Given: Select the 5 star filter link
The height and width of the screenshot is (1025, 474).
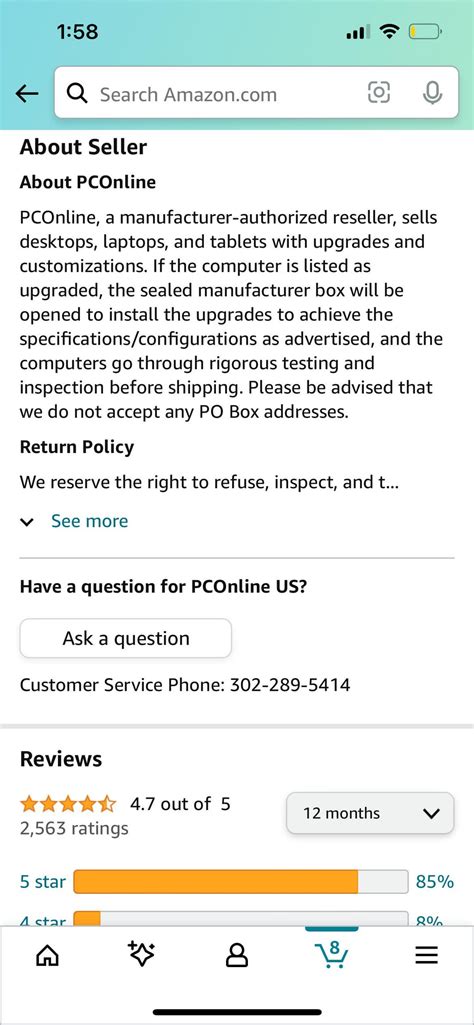Looking at the screenshot, I should pyautogui.click(x=42, y=882).
